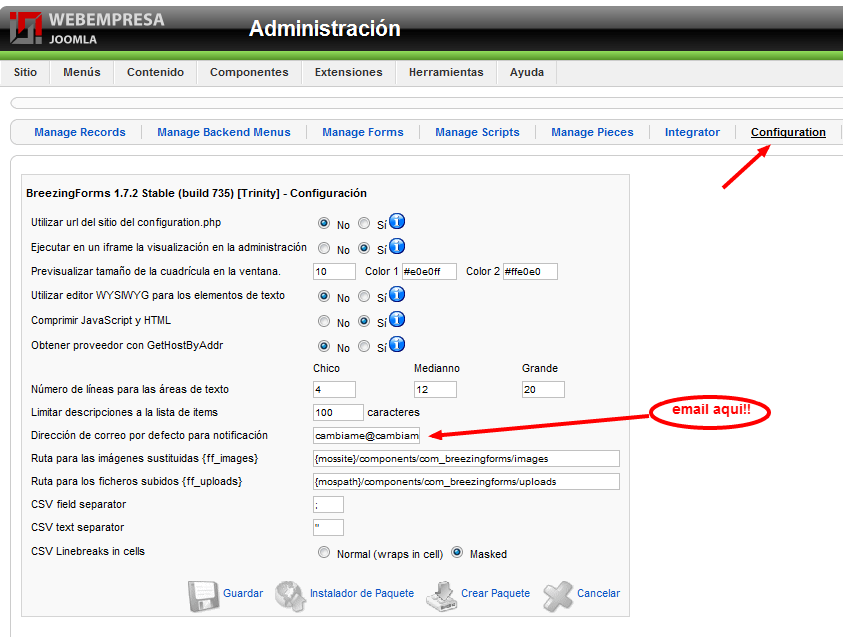This screenshot has width=843, height=637.
Task: Click the Instalador de Paquete link
Action: [x=362, y=593]
